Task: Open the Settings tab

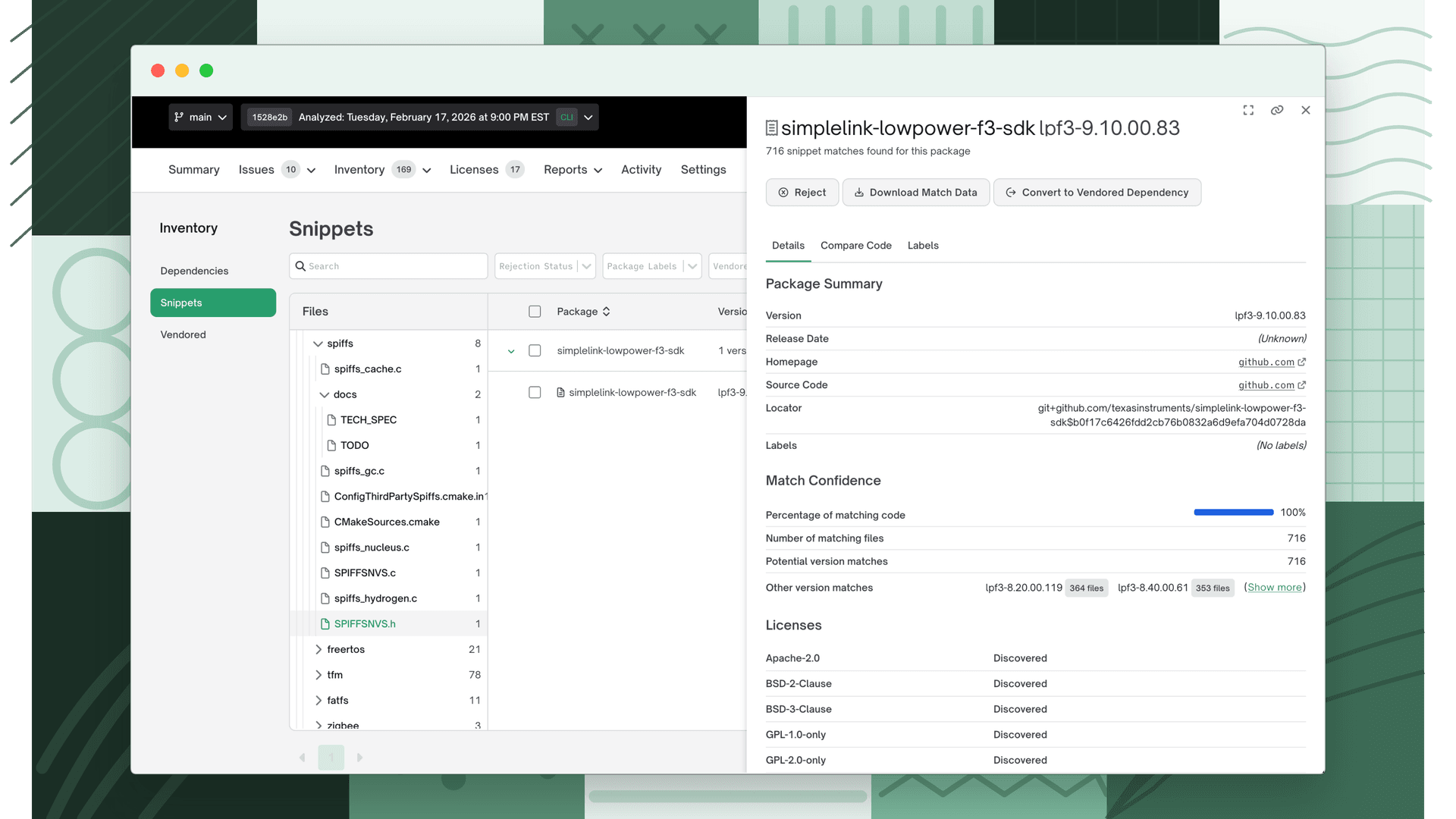Action: tap(703, 170)
